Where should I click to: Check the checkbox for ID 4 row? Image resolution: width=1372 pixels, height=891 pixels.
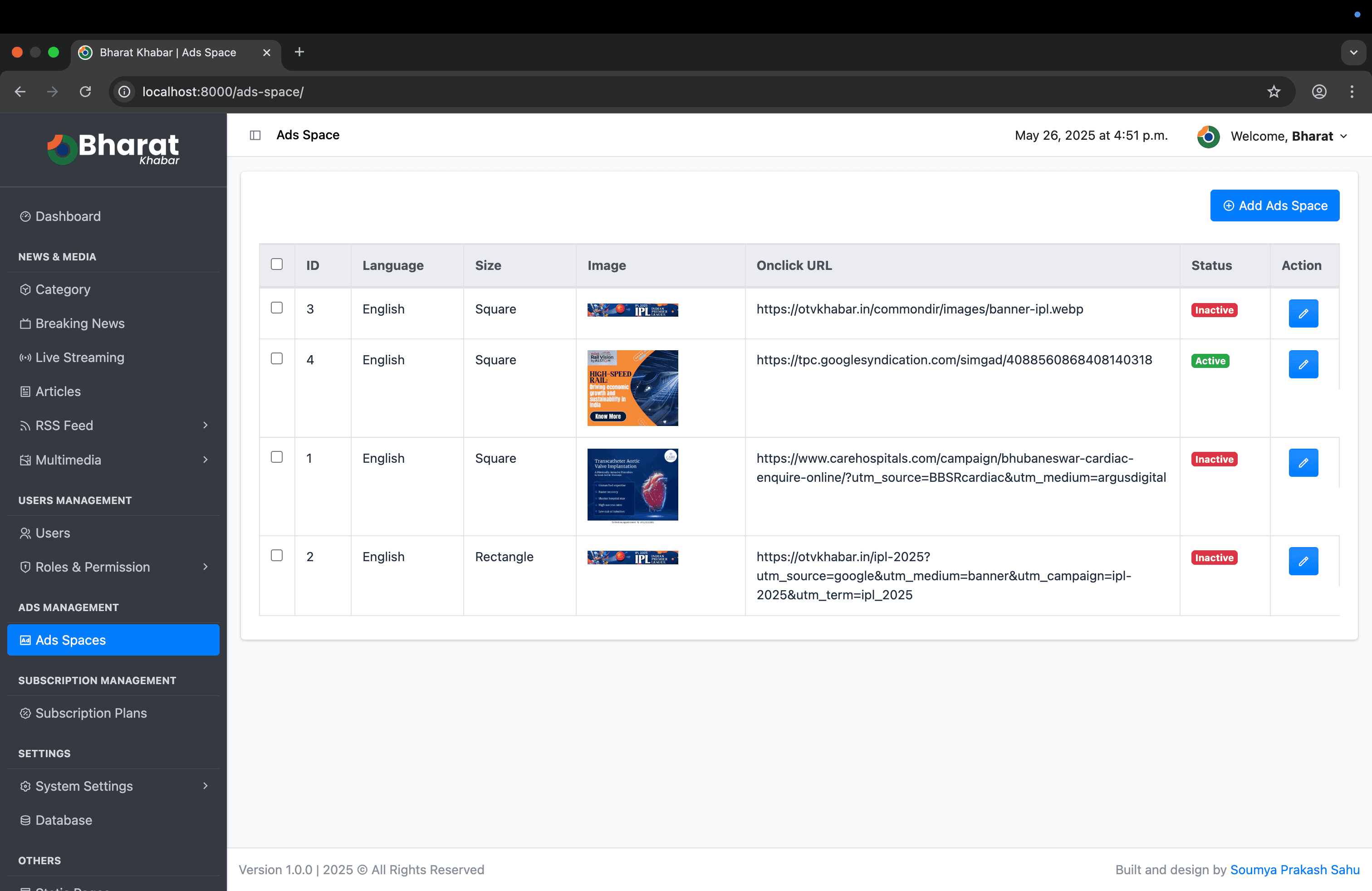[x=277, y=359]
